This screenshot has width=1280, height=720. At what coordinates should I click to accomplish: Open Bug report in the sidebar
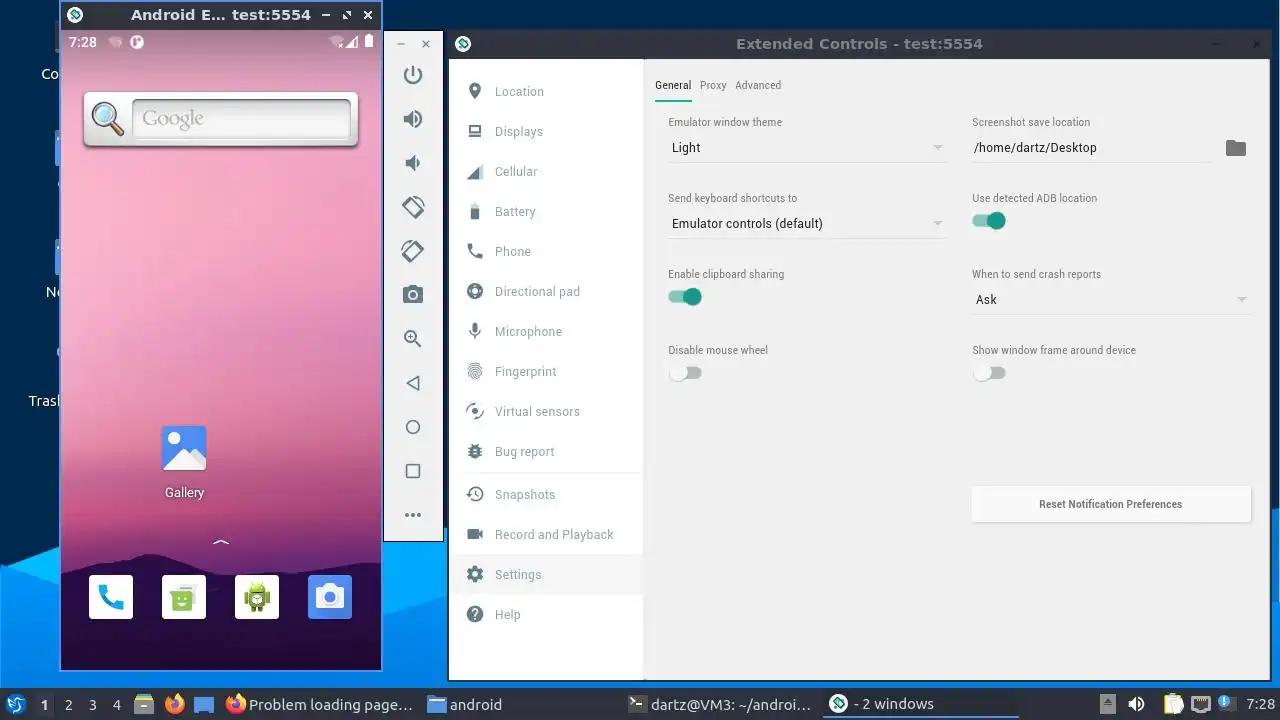[544, 452]
